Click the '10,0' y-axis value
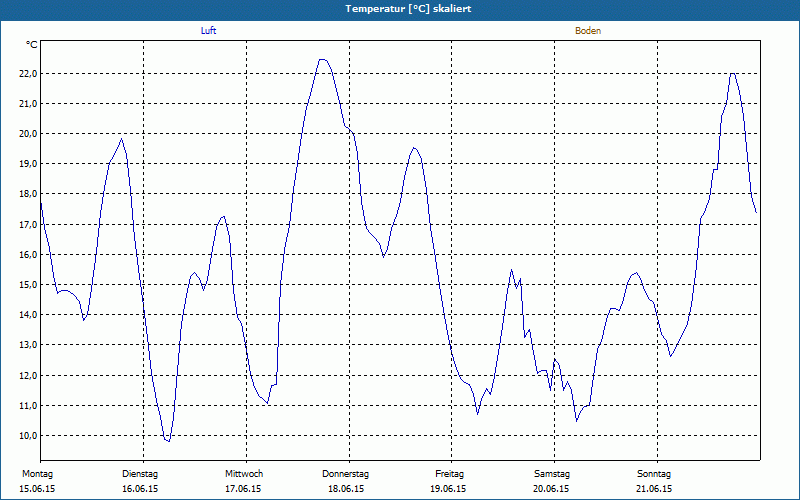 click(28, 436)
